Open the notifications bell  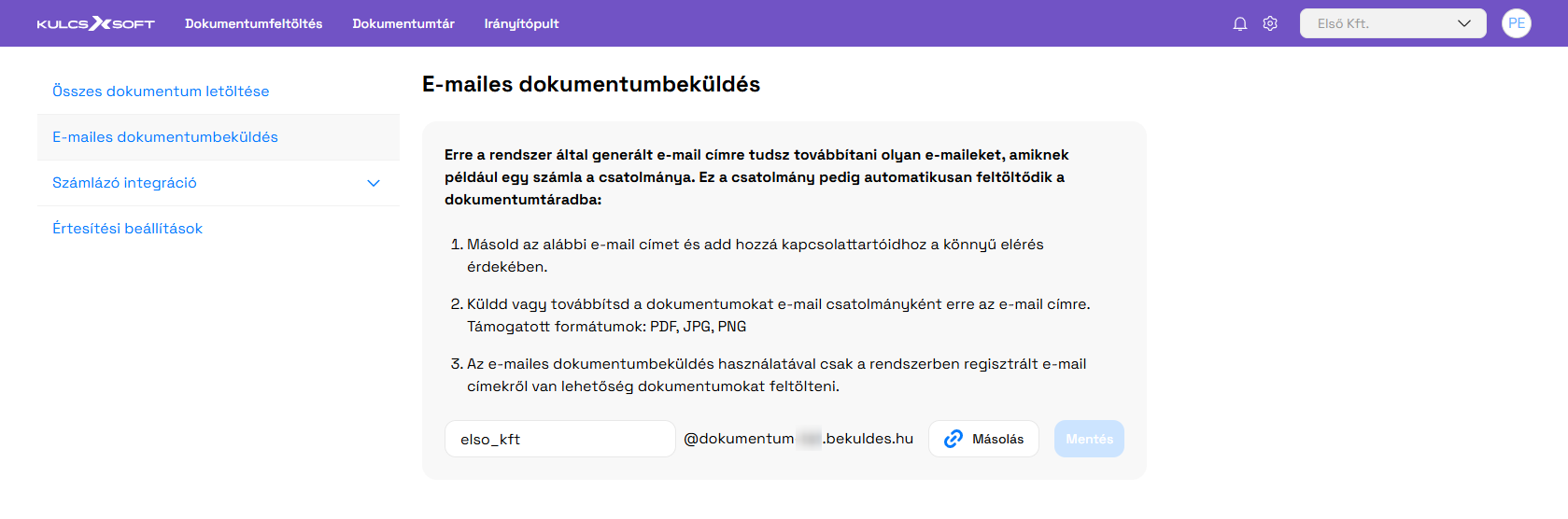(1239, 23)
